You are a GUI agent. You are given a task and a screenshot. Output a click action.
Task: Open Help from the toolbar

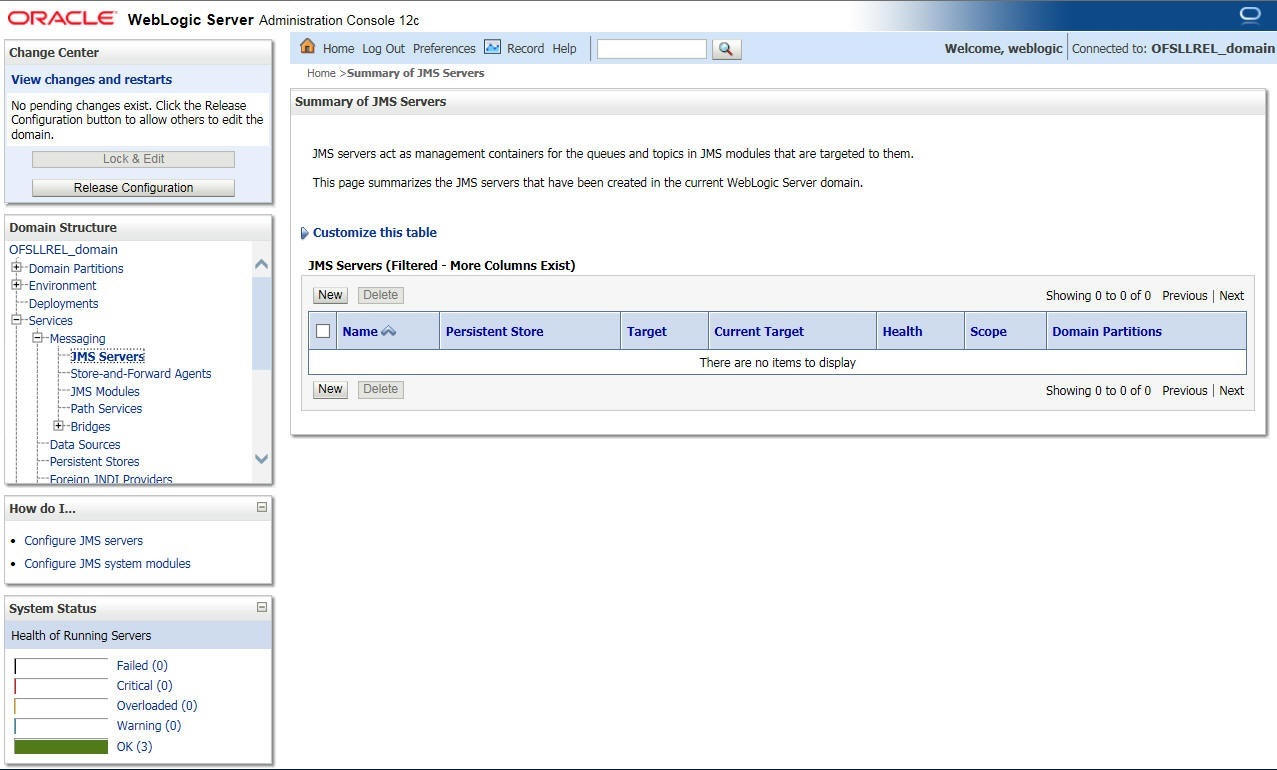click(564, 48)
